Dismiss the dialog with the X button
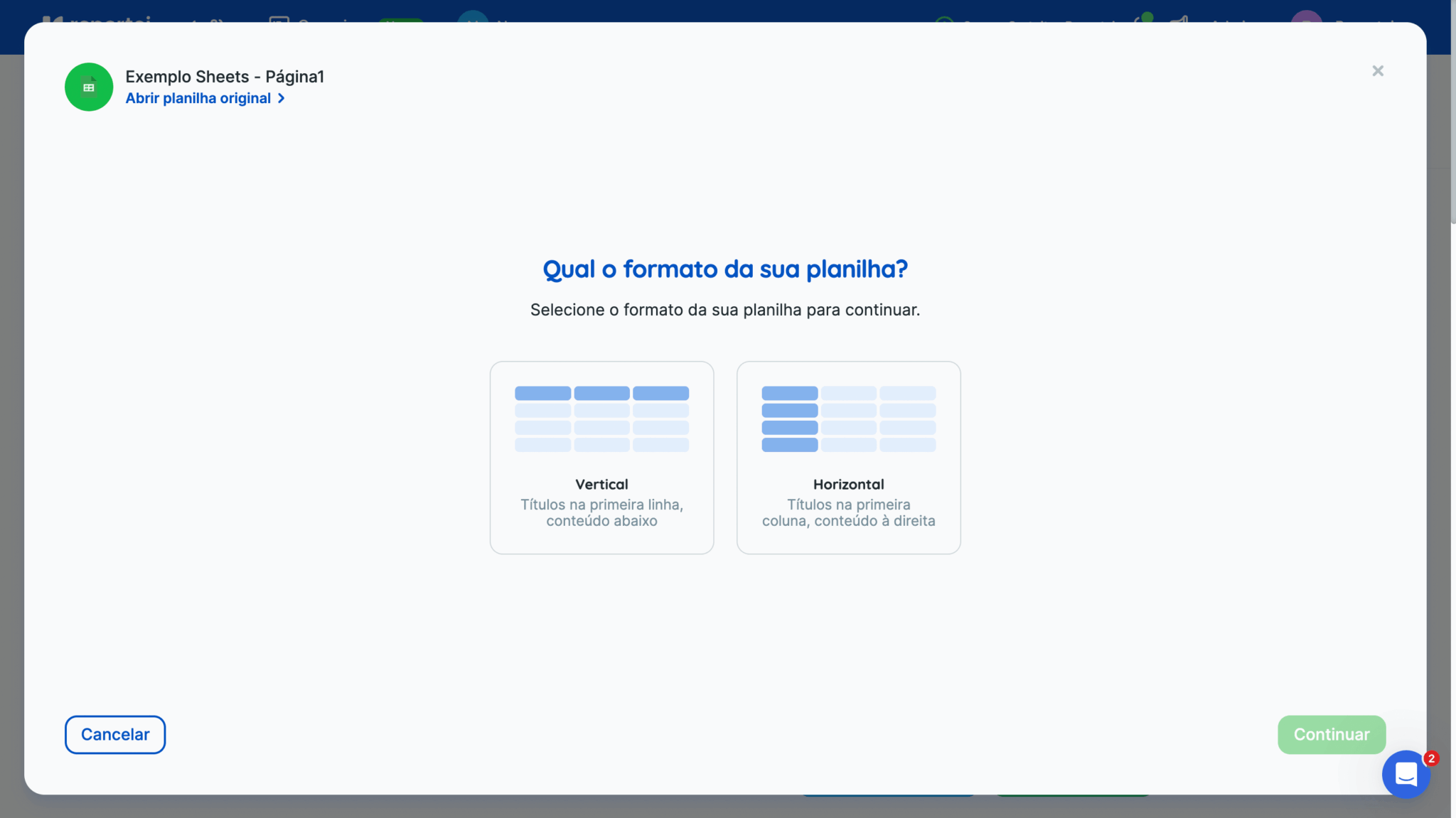The image size is (1456, 818). pos(1377,70)
